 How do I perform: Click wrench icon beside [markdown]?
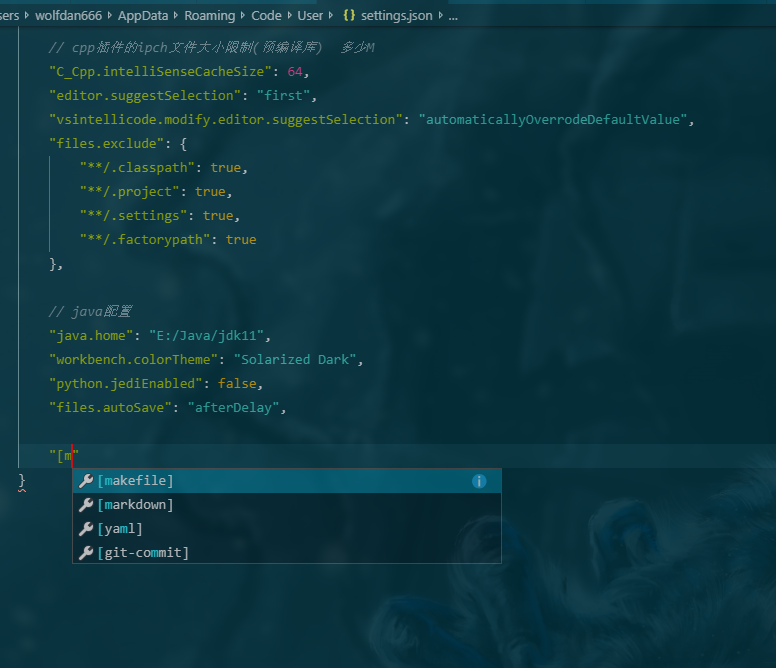point(86,505)
